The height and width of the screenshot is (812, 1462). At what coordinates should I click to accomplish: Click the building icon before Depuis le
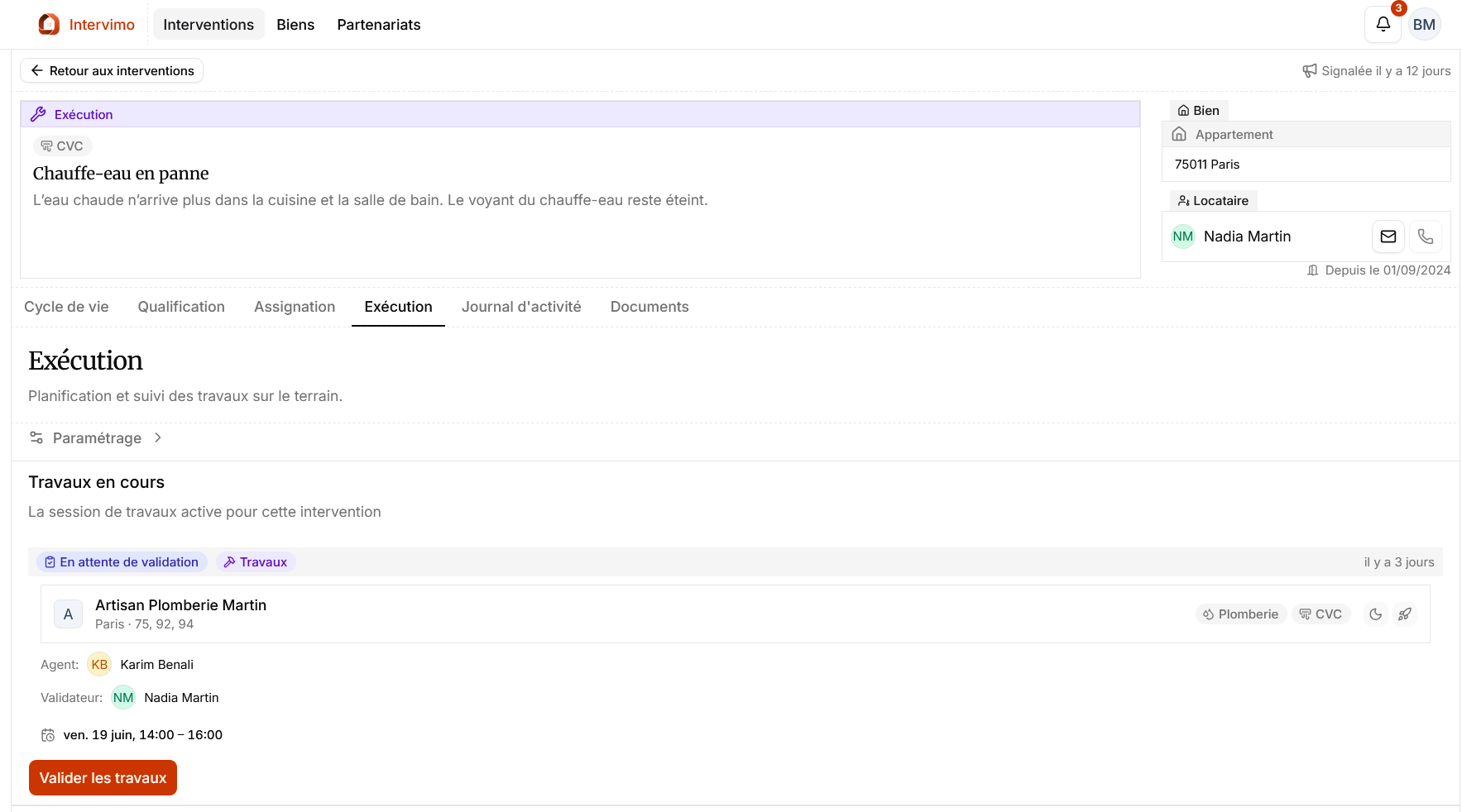tap(1312, 270)
